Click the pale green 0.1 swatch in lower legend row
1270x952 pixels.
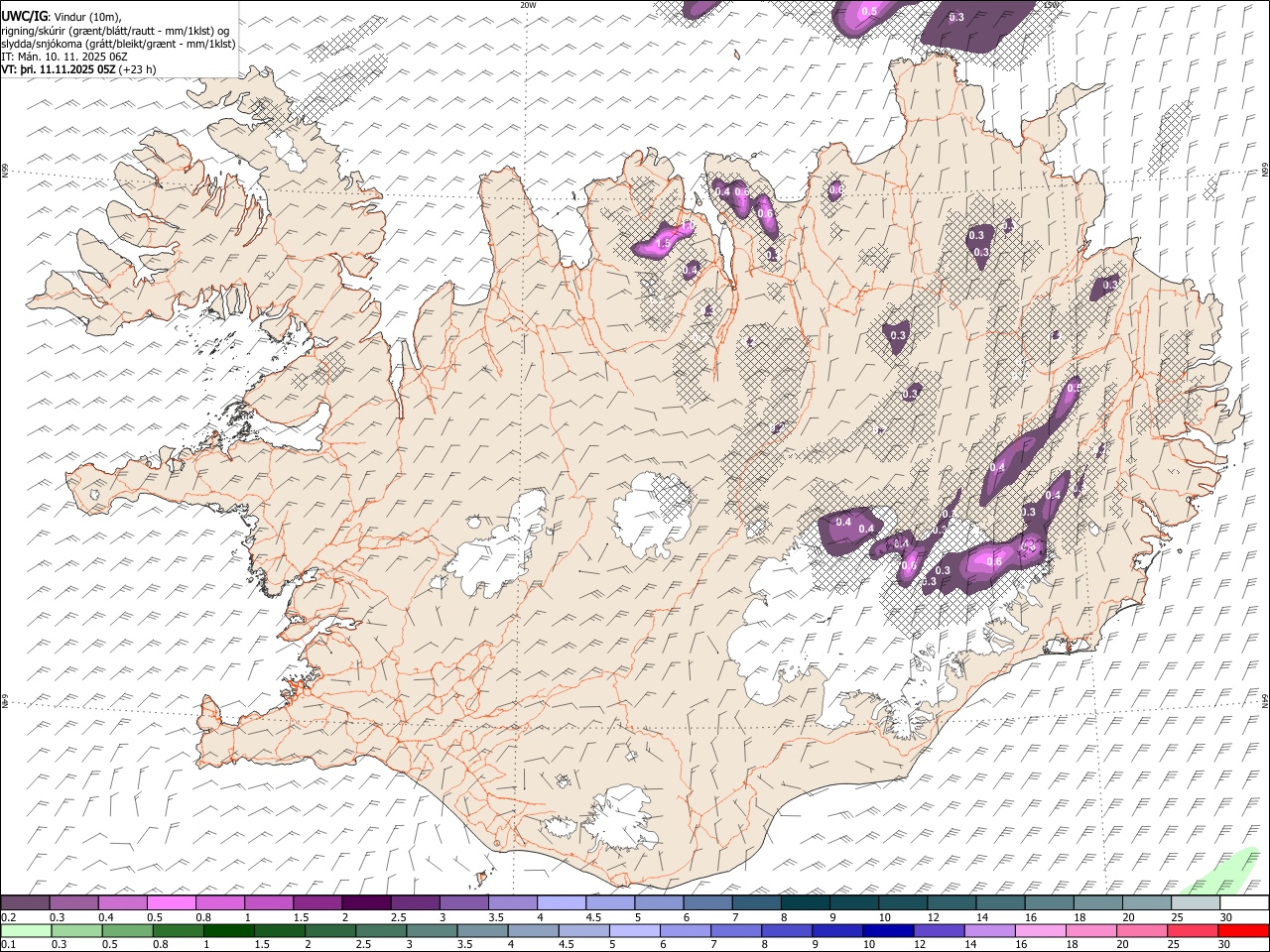[26, 931]
